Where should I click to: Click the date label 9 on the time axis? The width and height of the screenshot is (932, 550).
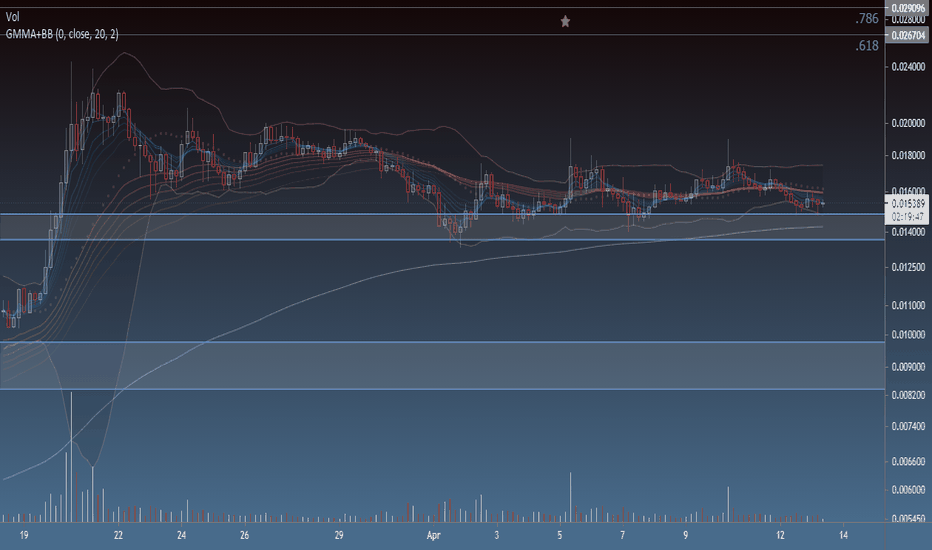pos(685,535)
